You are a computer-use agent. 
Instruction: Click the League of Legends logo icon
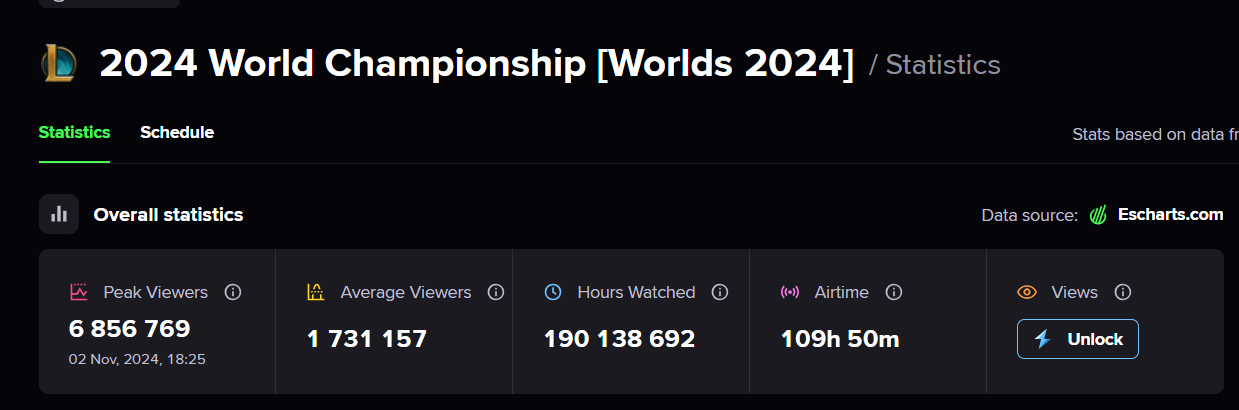point(59,64)
